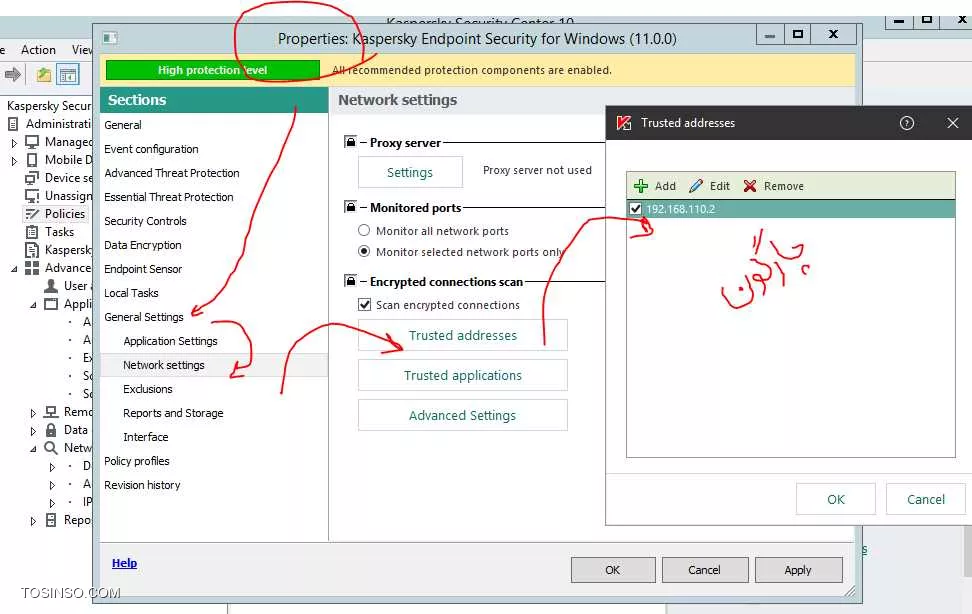This screenshot has height=614, width=972.
Task: Click the High protection level indicator
Action: pos(213,70)
